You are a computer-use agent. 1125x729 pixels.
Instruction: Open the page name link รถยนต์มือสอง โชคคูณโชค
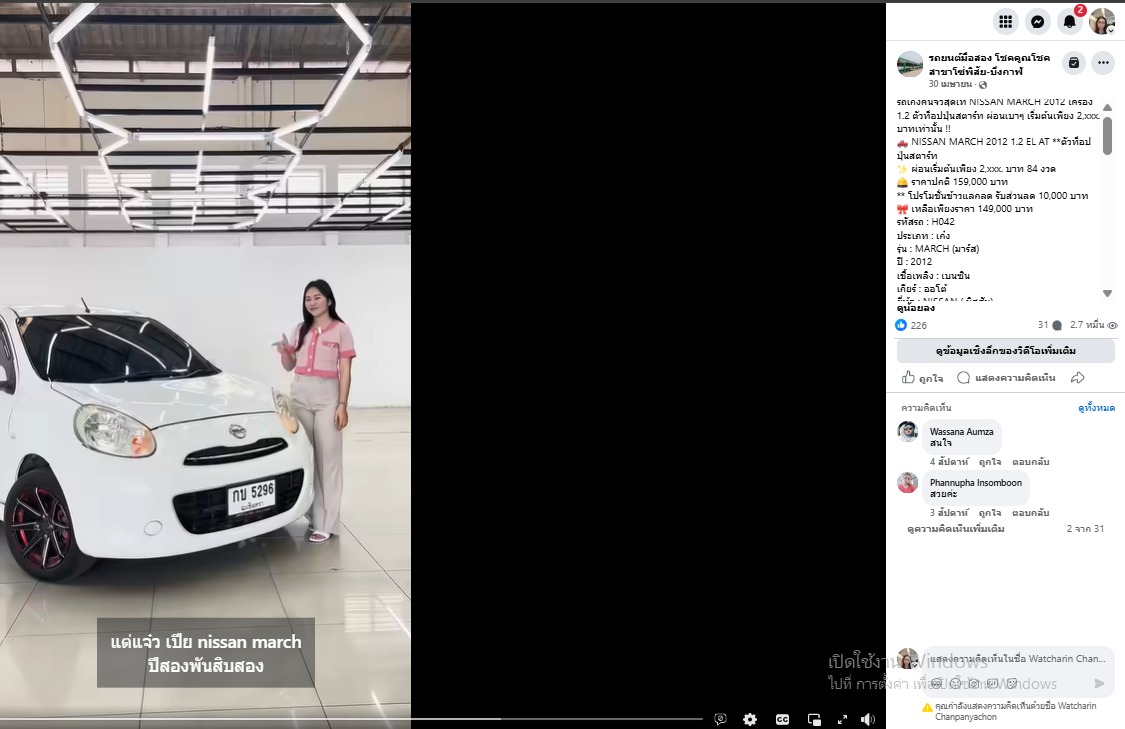point(989,64)
